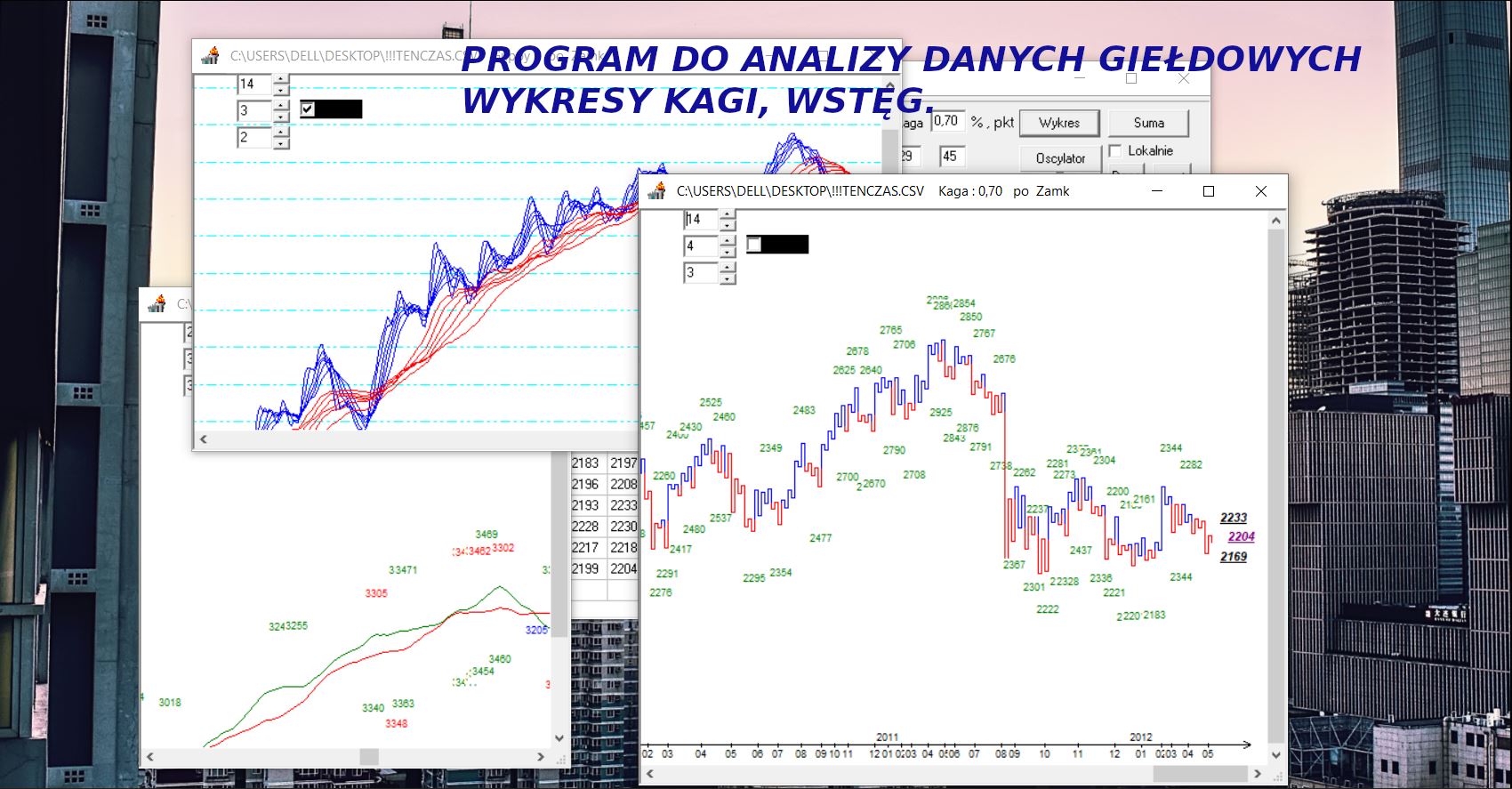
Task: Click scroll-up arrow in Kagi chart window
Action: click(1276, 220)
